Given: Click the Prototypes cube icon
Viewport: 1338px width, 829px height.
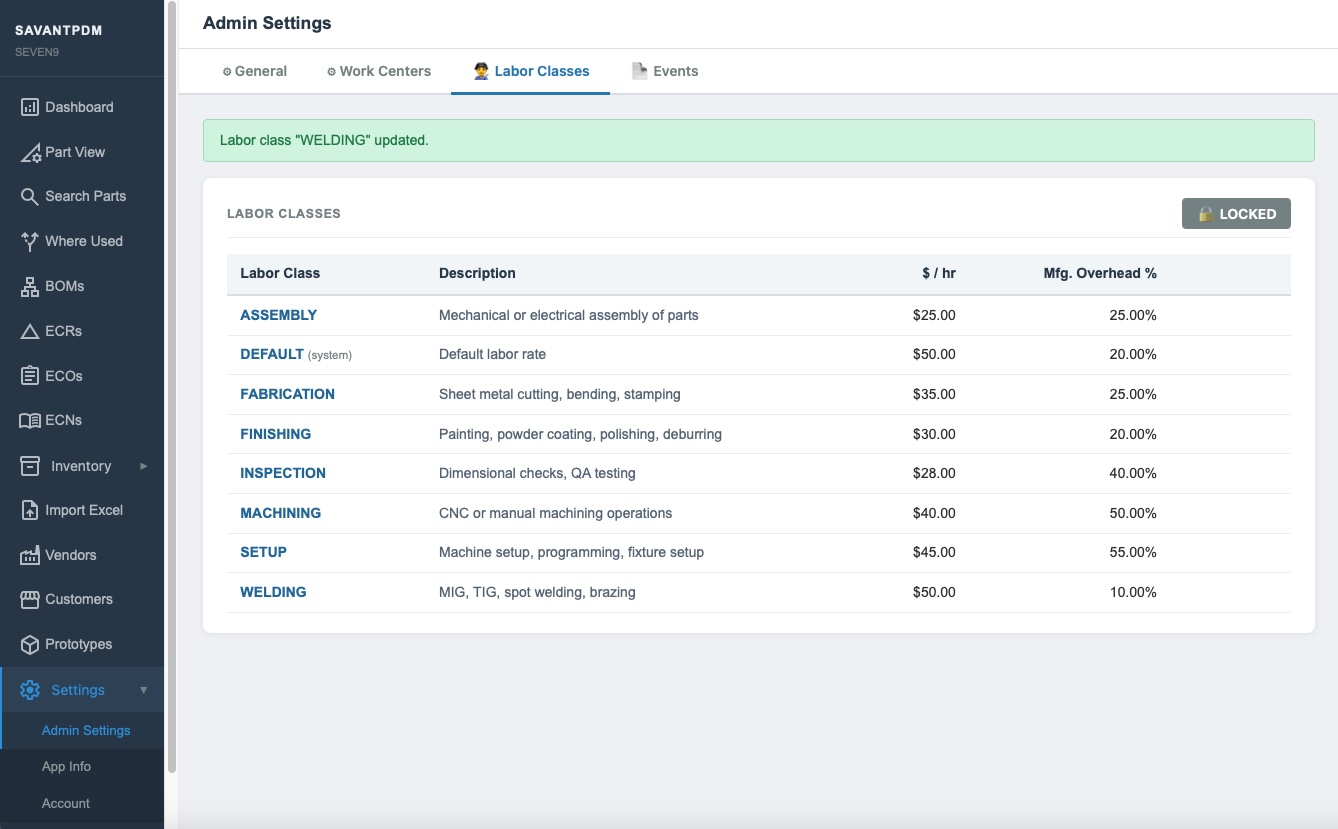Looking at the screenshot, I should 30,645.
